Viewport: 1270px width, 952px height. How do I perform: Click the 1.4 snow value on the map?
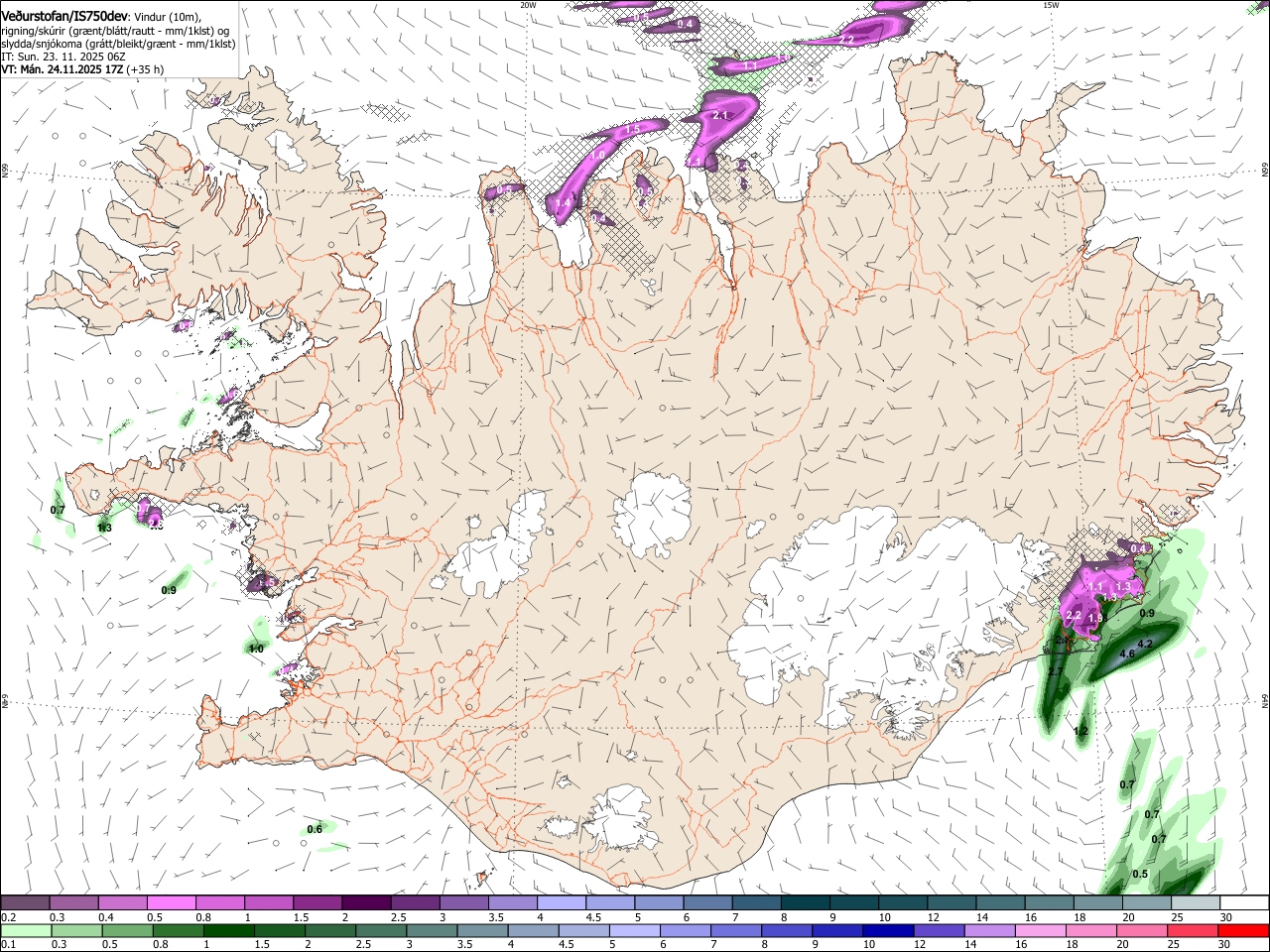coord(564,202)
